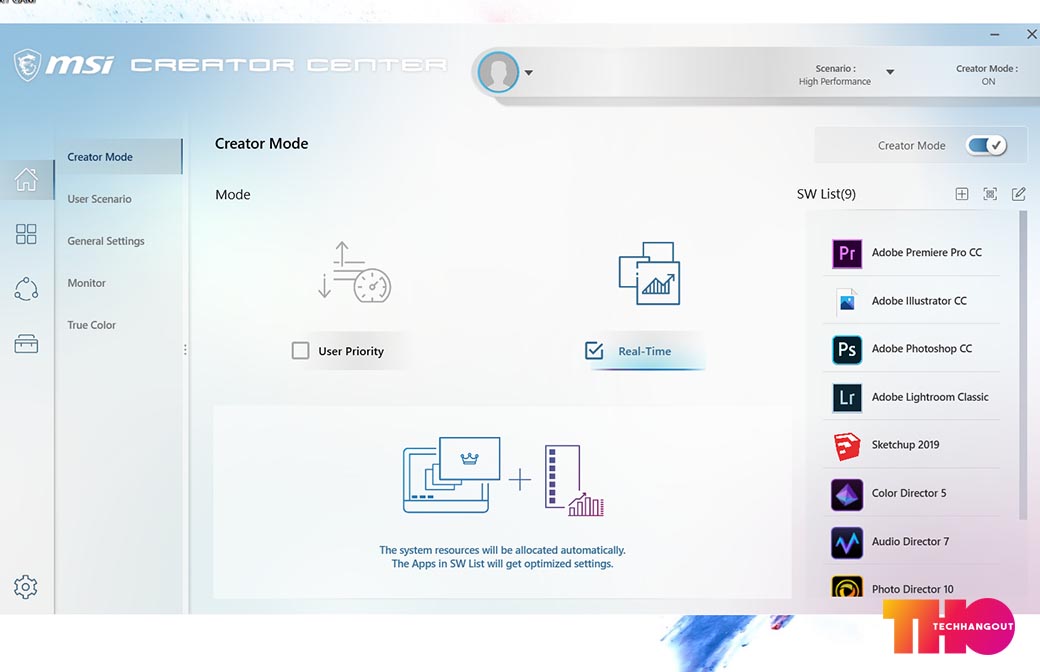Click the Photoshop Ps icon

click(847, 349)
